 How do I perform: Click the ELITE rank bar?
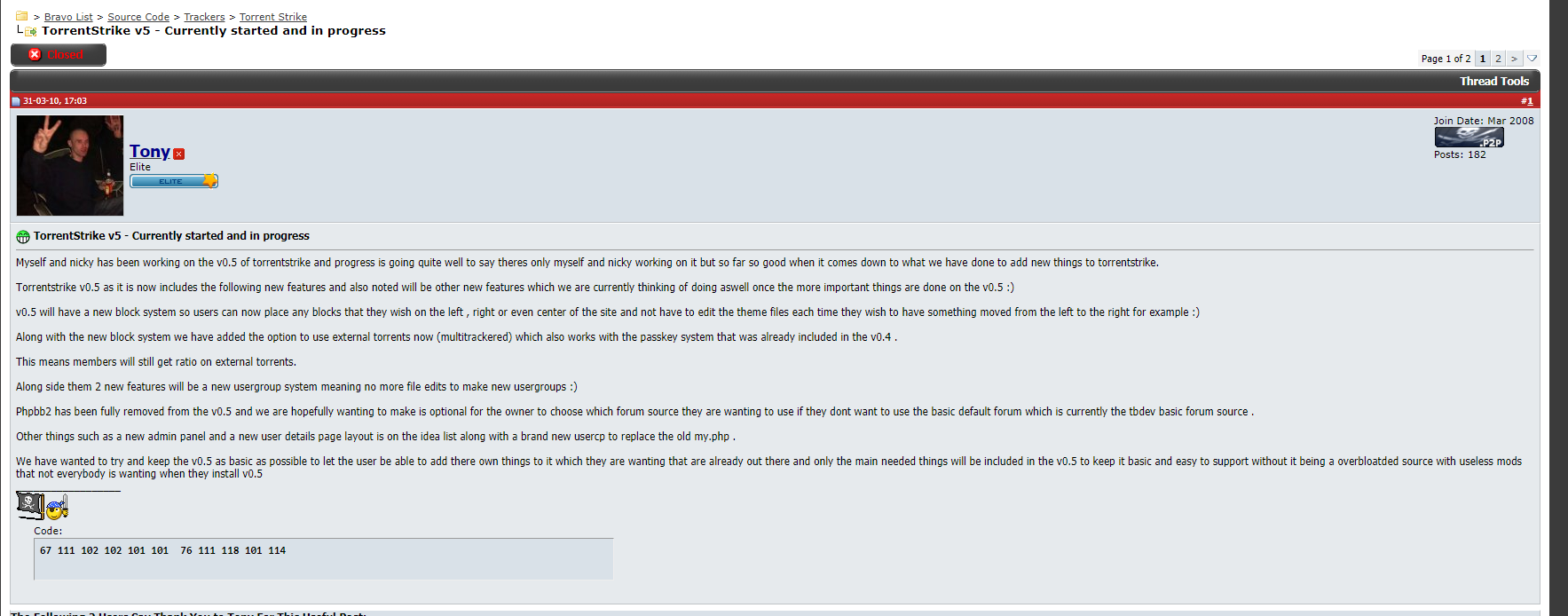coord(174,181)
